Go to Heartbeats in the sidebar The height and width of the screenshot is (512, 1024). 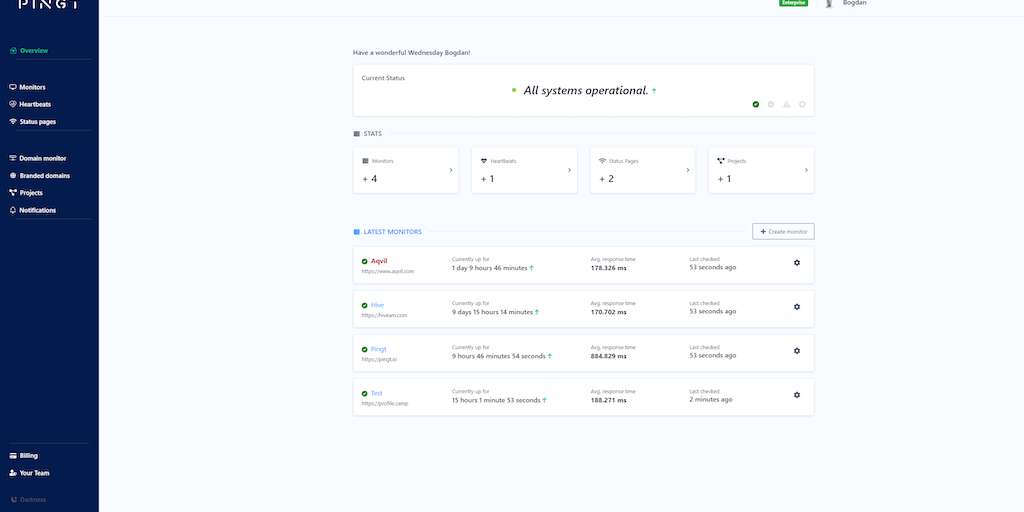34,104
